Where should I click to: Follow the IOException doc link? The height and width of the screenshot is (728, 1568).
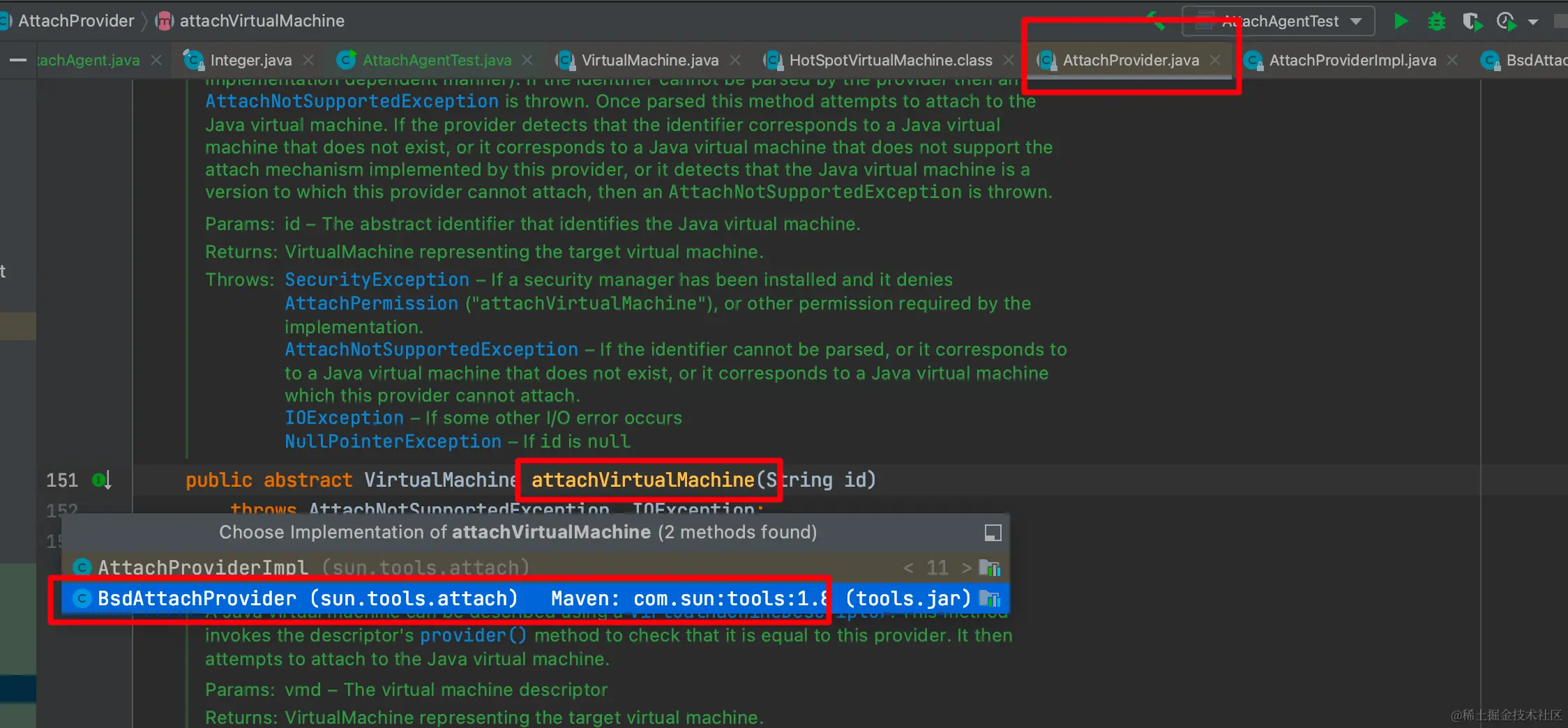(345, 418)
